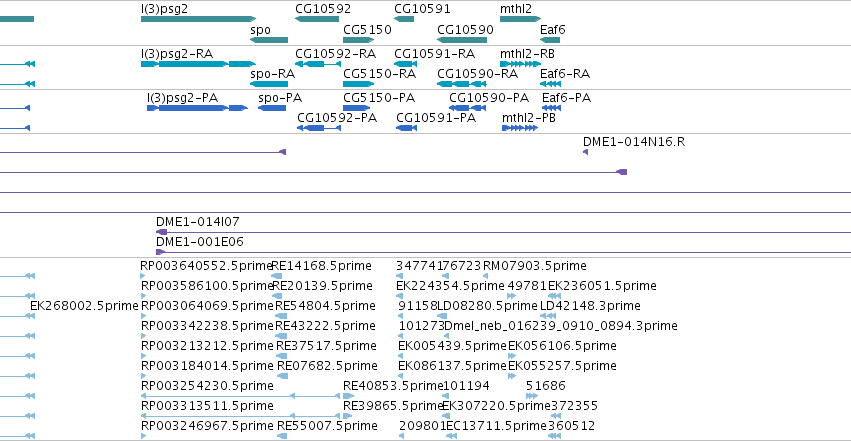Select the DME1-014N16.R clone label

pyautogui.click(x=634, y=142)
